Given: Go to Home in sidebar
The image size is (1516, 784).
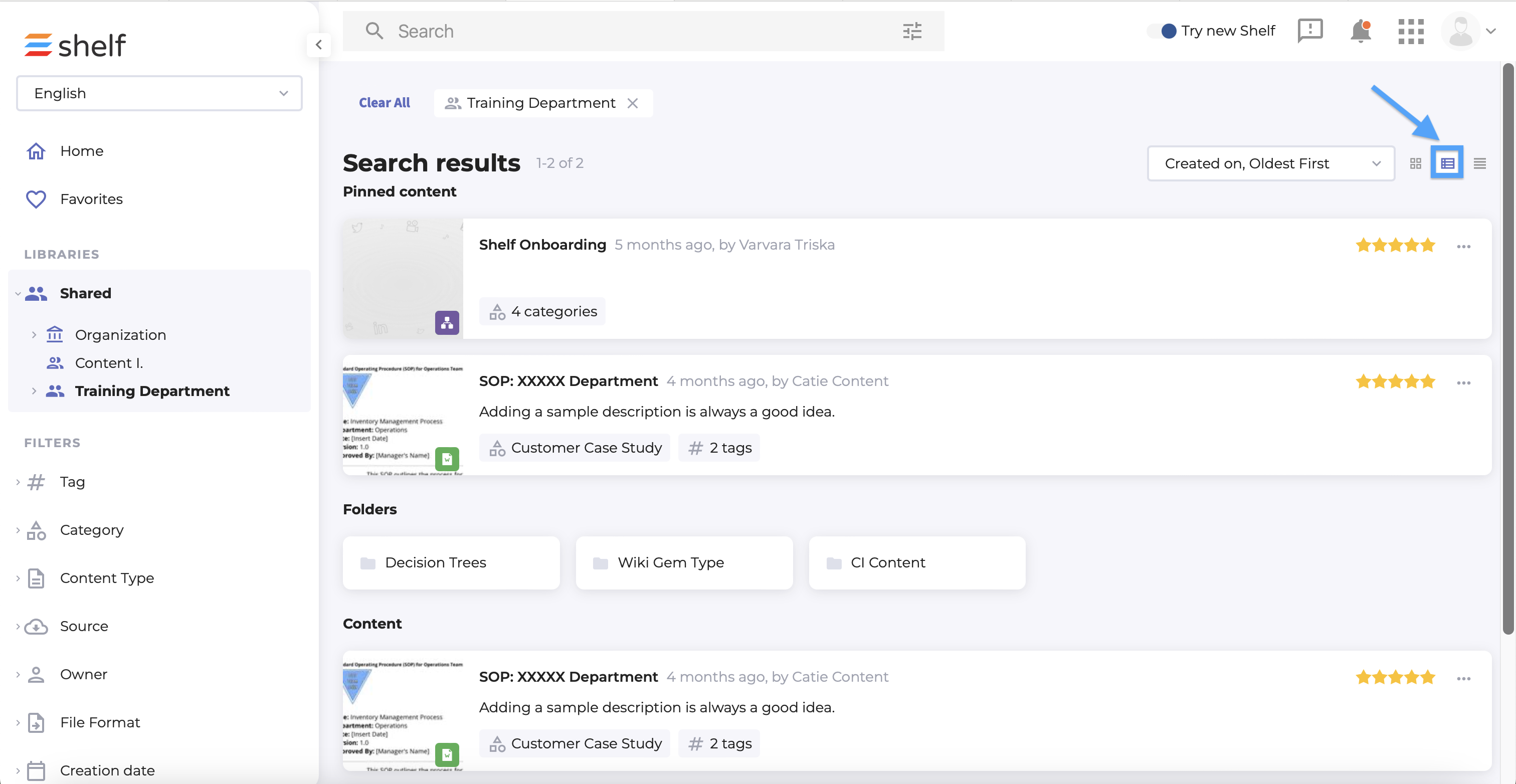Looking at the screenshot, I should pos(81,151).
